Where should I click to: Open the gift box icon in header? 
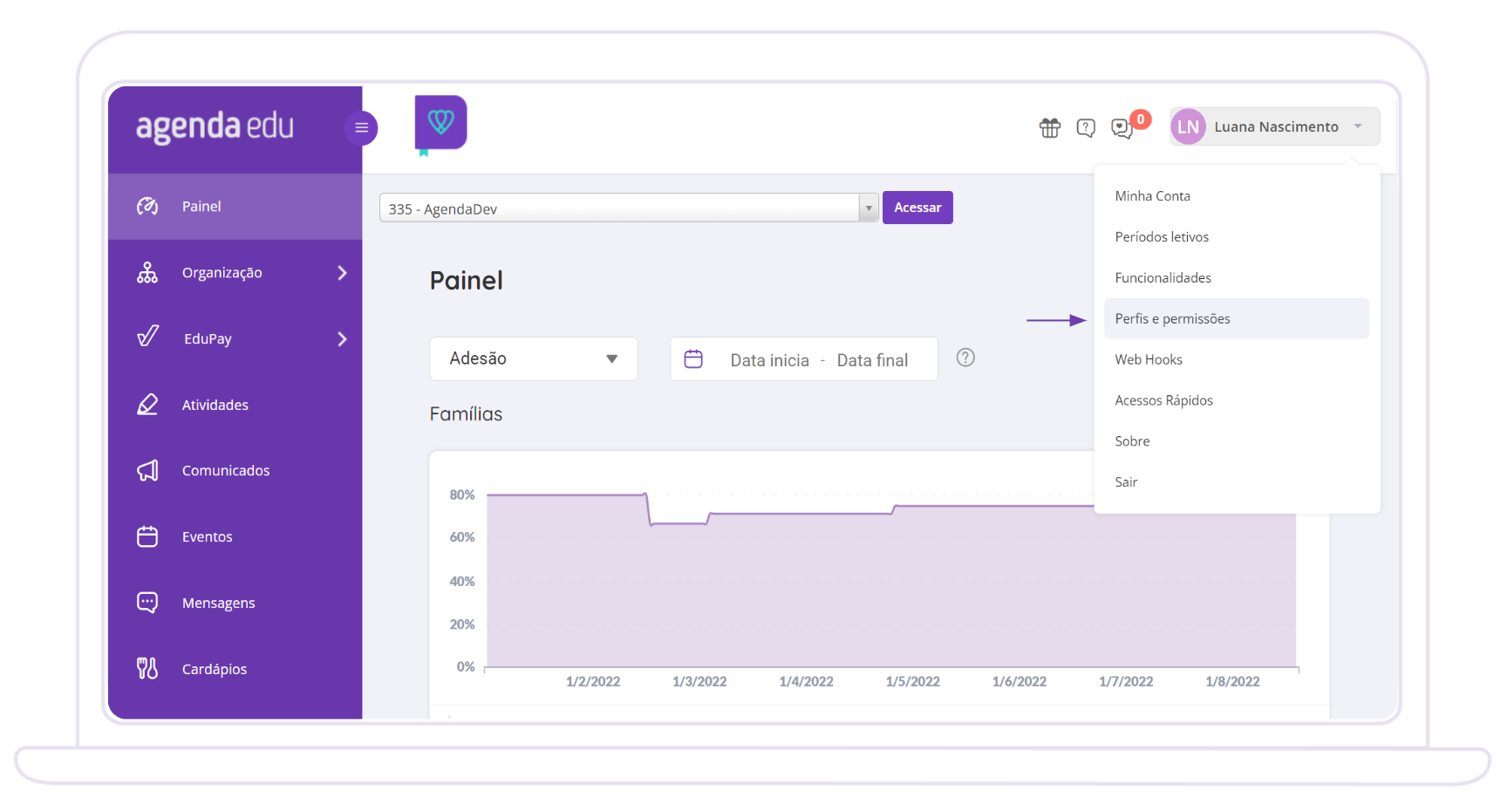pyautogui.click(x=1050, y=128)
